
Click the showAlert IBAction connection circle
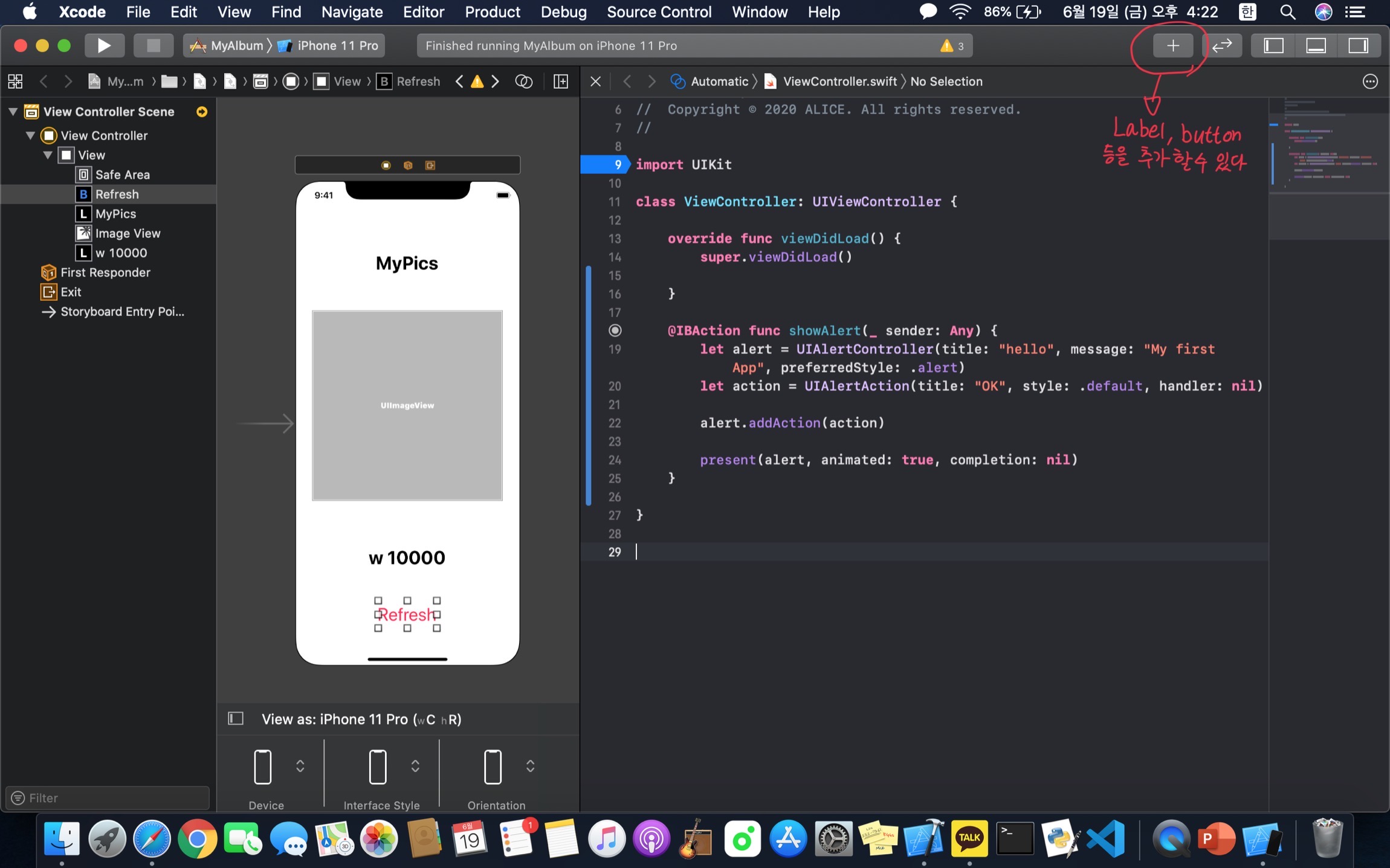click(615, 330)
